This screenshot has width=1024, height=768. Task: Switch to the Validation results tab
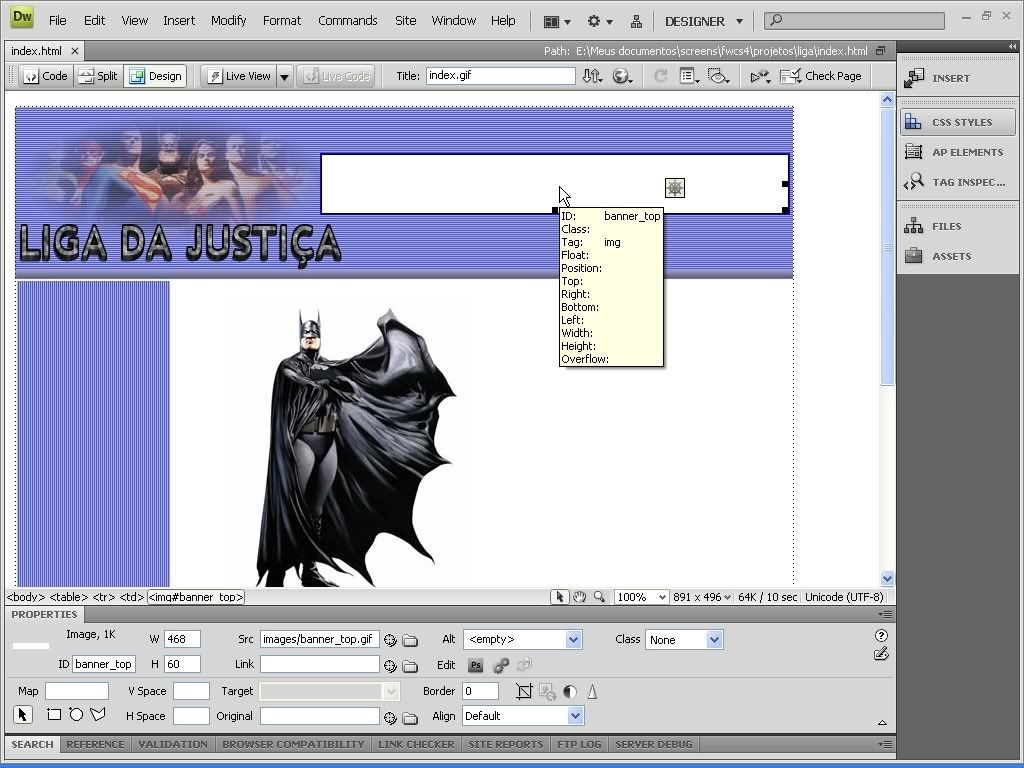172,744
